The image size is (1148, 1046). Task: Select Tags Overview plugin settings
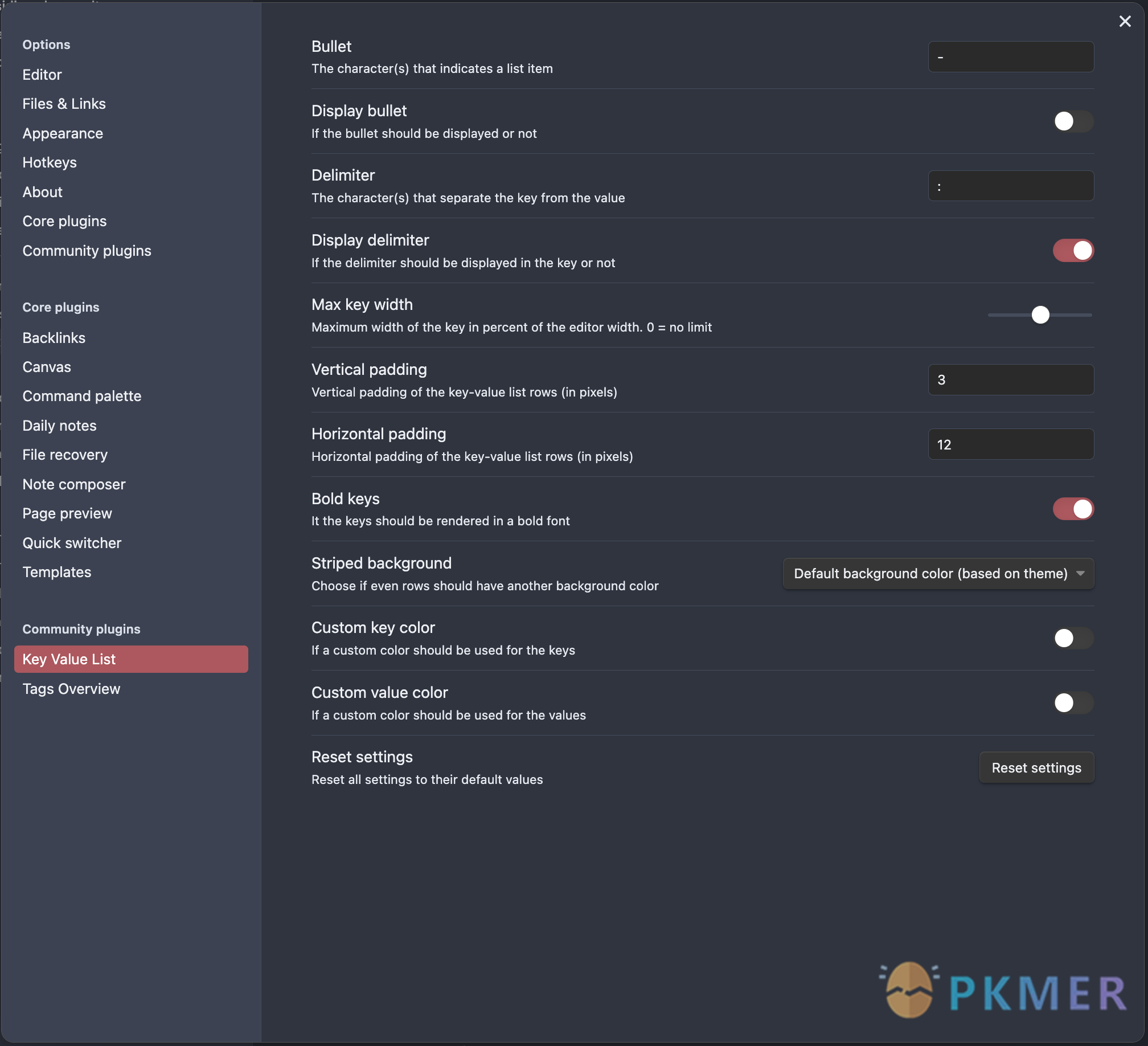[x=71, y=689]
